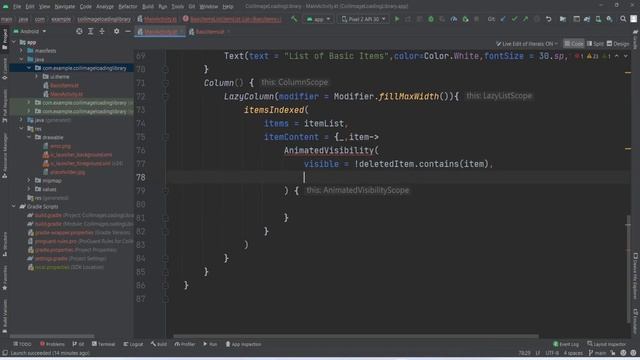
Task: Open the Event Log
Action: point(566,344)
